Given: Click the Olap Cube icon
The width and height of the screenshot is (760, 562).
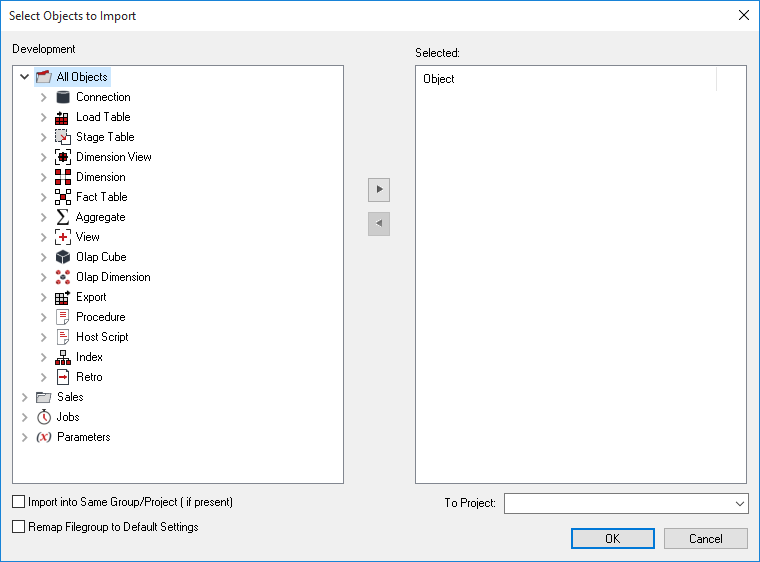Looking at the screenshot, I should point(63,257).
